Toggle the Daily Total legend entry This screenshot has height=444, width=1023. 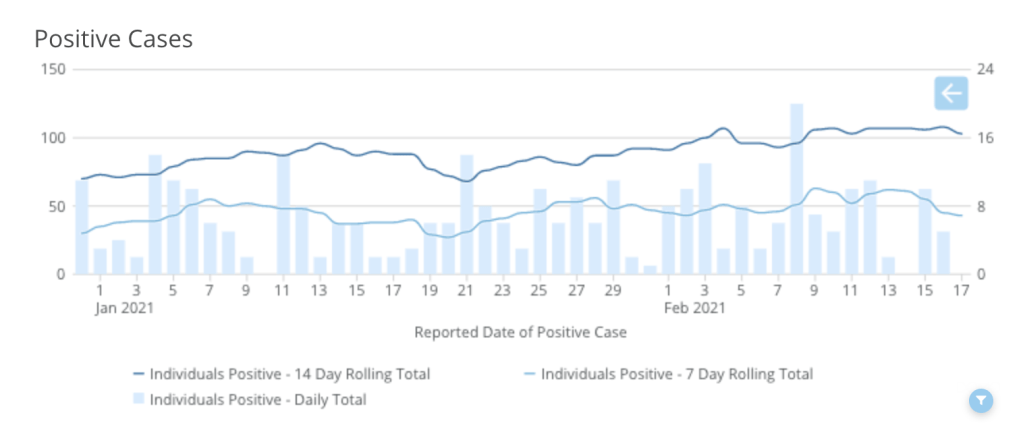[257, 400]
